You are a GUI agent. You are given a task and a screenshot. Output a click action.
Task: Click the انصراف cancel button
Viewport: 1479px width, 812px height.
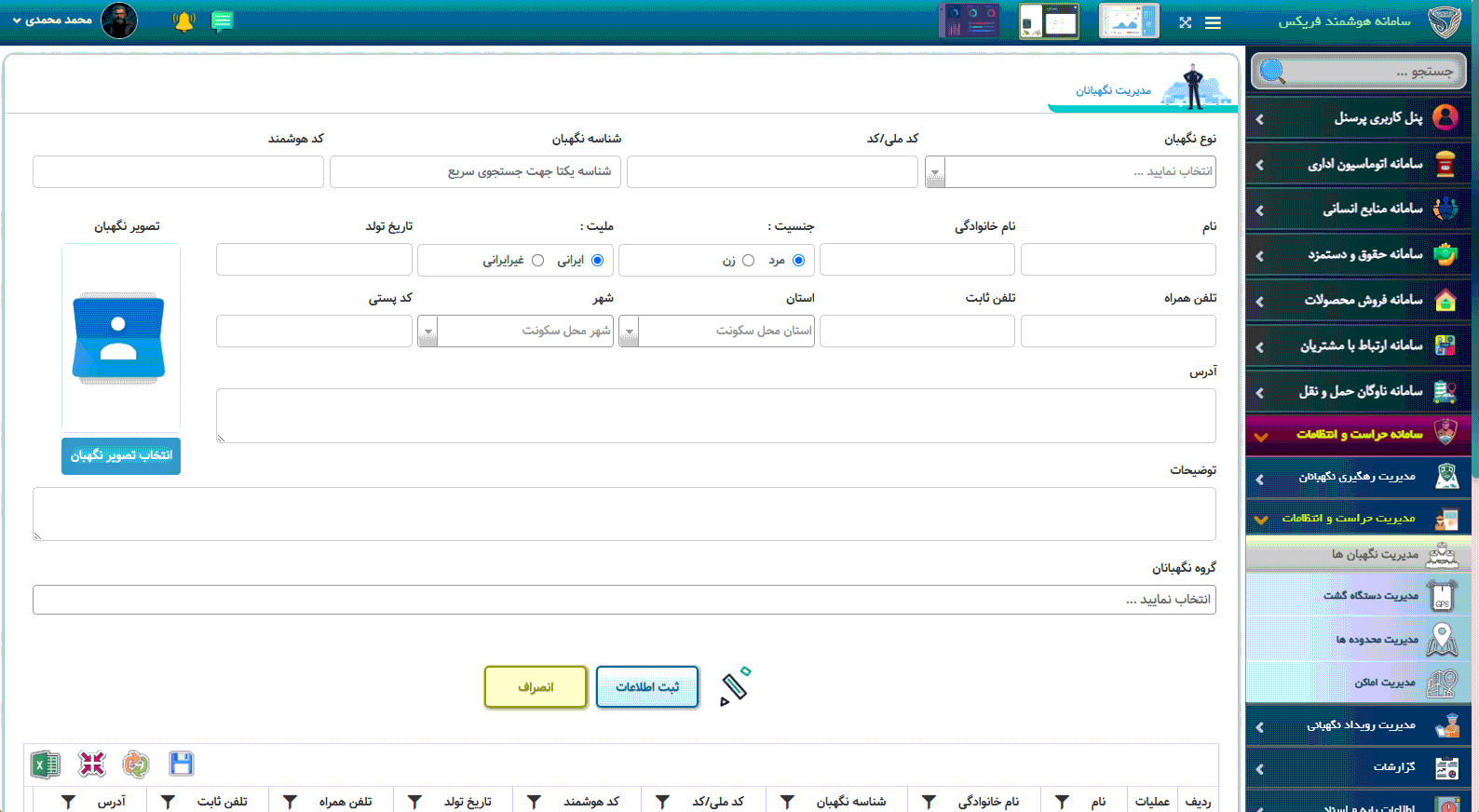(536, 687)
